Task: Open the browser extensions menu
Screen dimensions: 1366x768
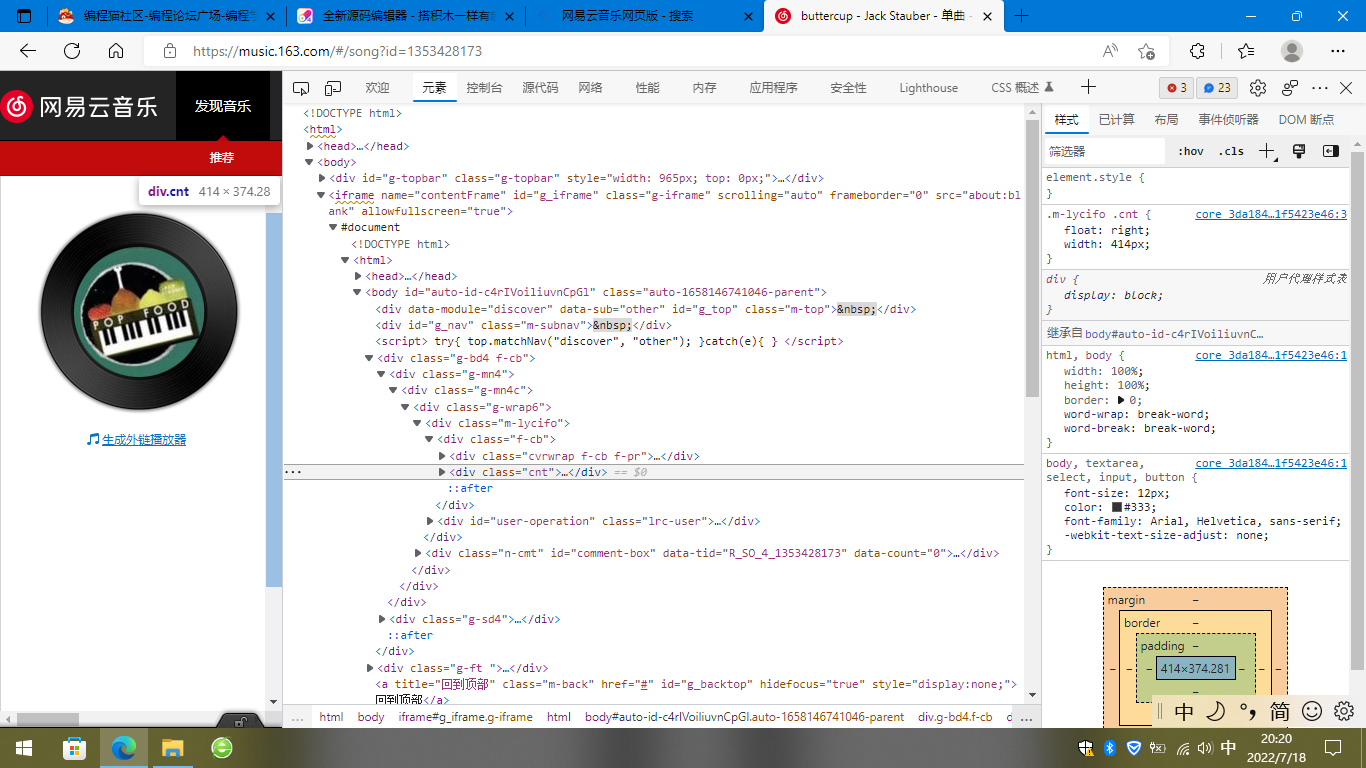Action: click(1197, 51)
